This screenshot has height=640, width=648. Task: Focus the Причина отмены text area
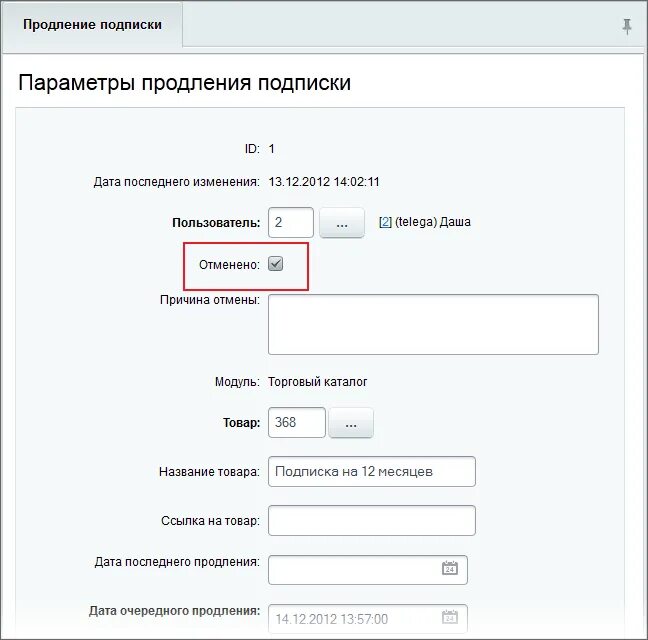(433, 324)
